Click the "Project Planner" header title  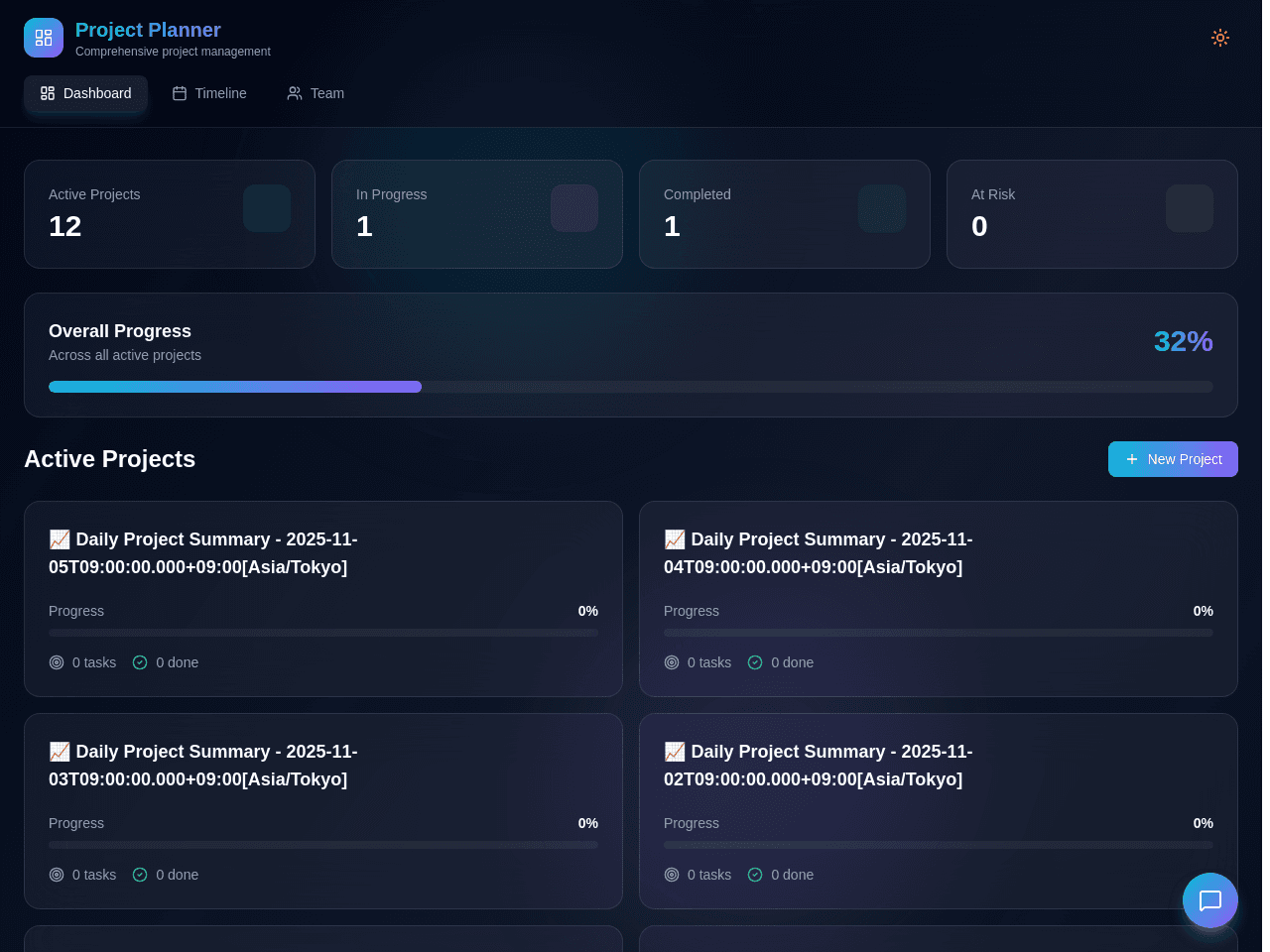point(148,30)
